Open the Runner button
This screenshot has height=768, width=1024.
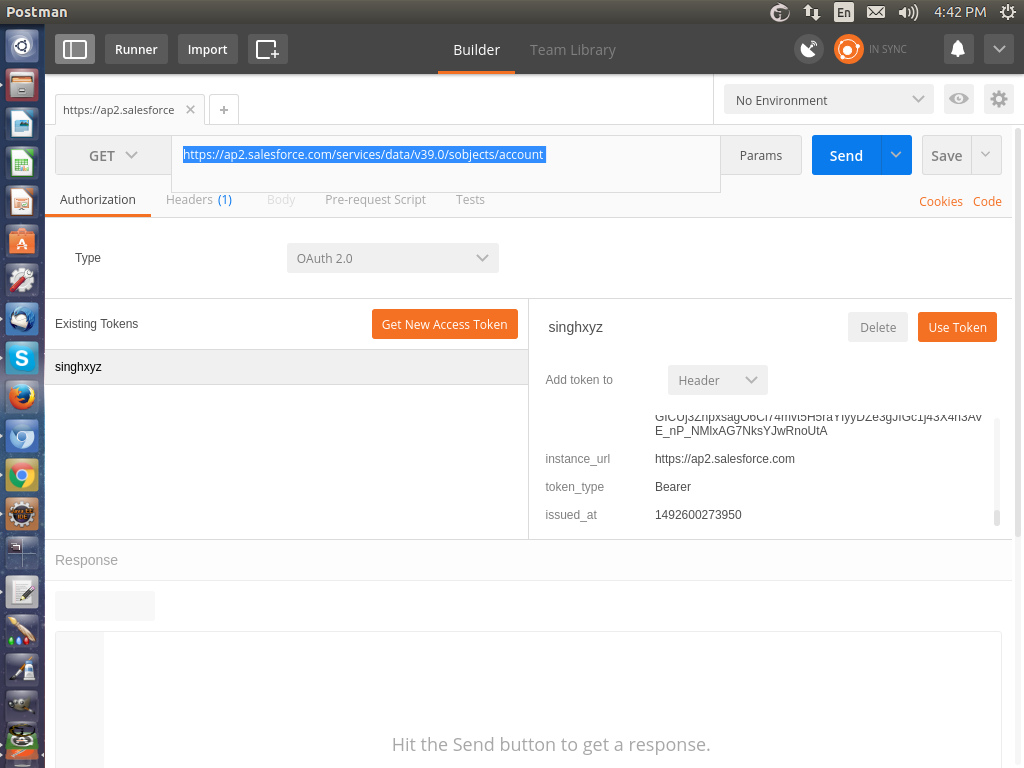pyautogui.click(x=136, y=50)
